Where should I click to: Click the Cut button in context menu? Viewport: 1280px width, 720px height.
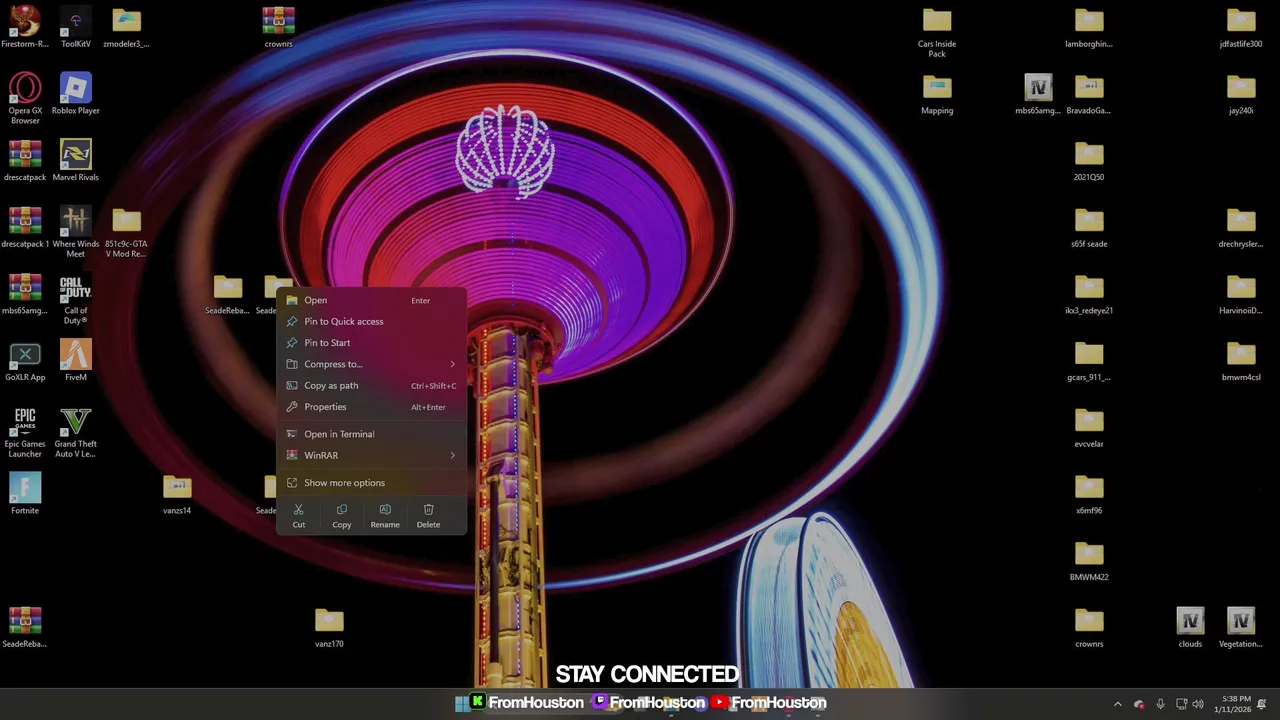(298, 516)
